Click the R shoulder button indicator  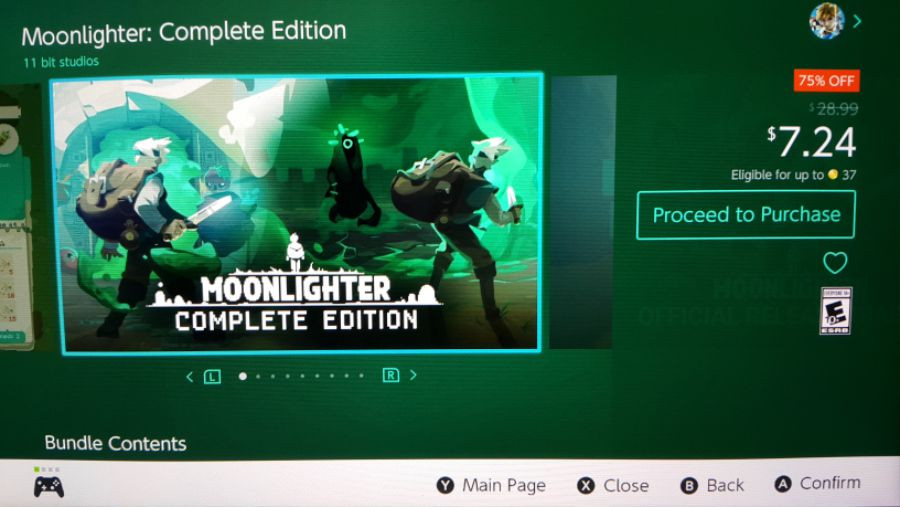(x=390, y=375)
